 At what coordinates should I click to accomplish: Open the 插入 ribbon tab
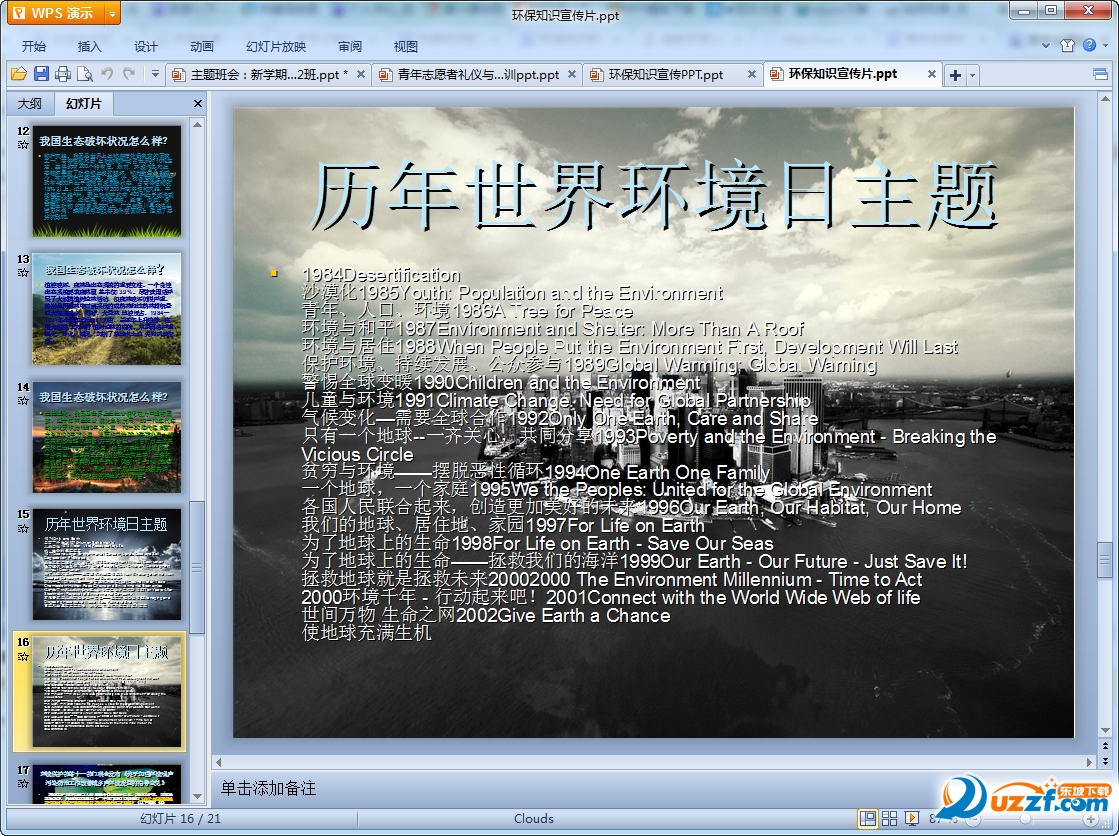point(89,46)
